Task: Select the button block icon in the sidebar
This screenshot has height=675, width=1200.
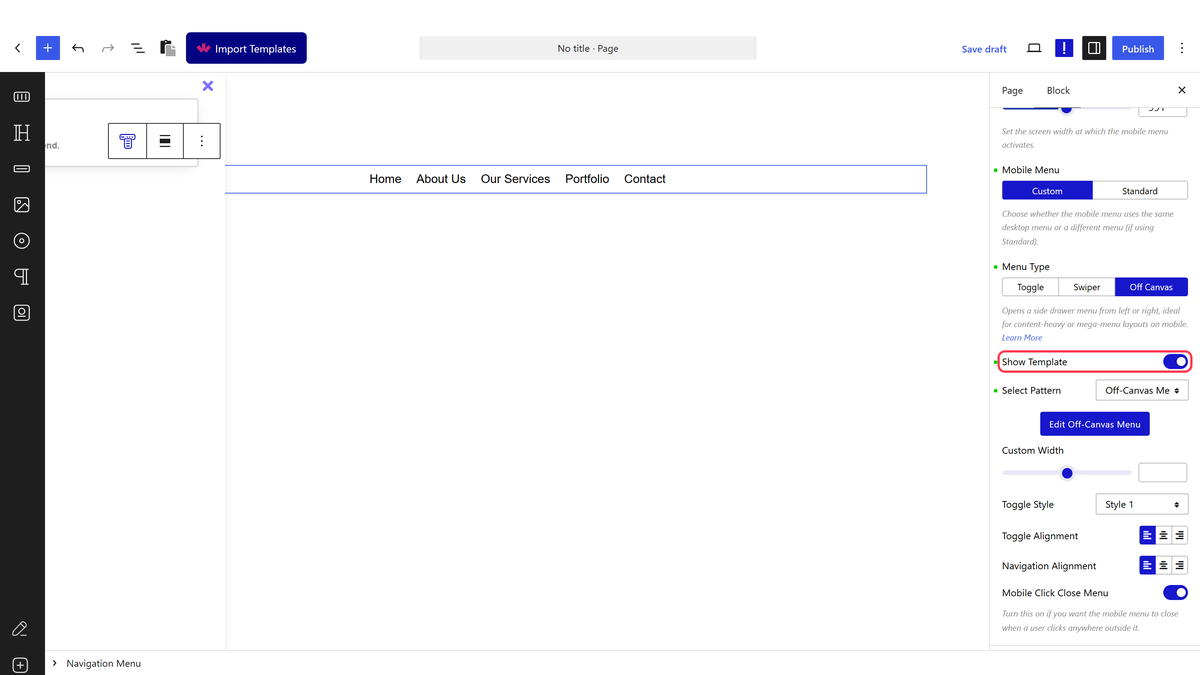Action: coord(22,169)
